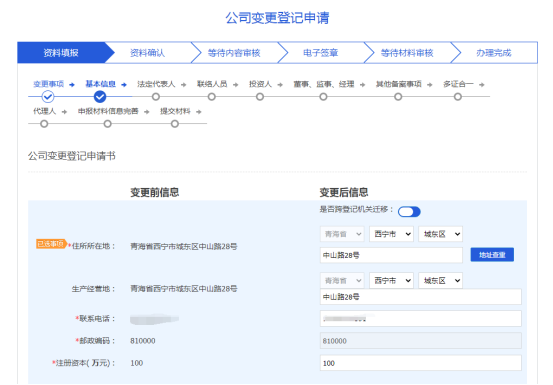Open the 青海省 dropdown for 住所所在地
Screen dimensions: 553x385
point(342,234)
